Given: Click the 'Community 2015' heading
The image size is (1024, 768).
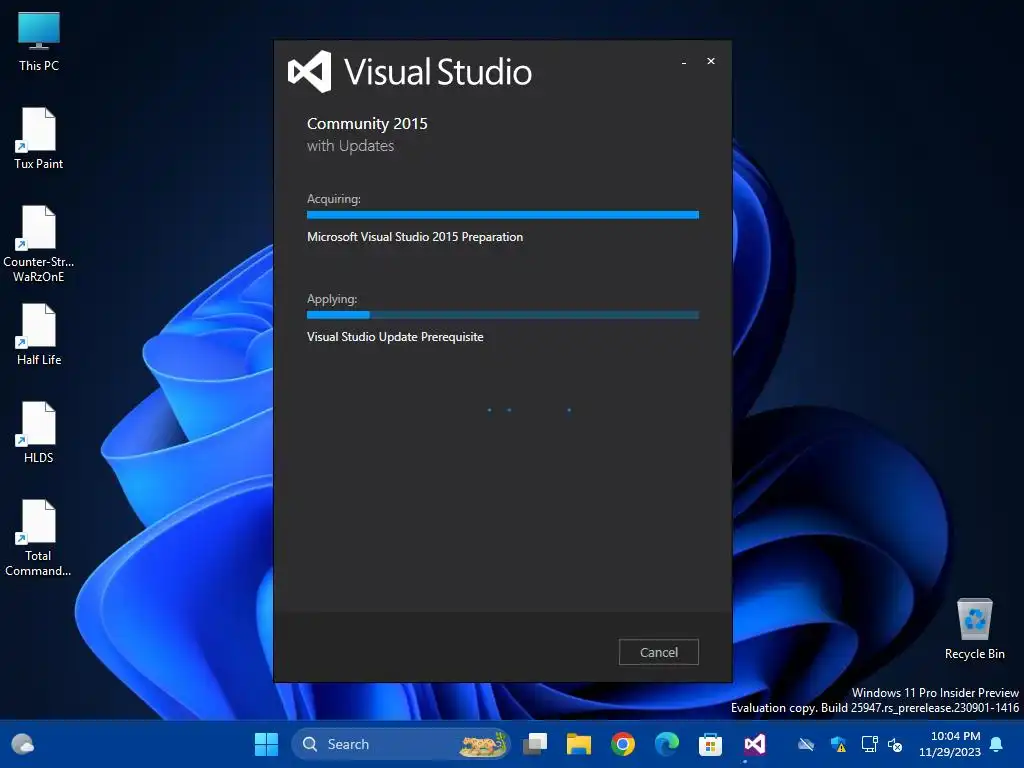Looking at the screenshot, I should coord(367,123).
